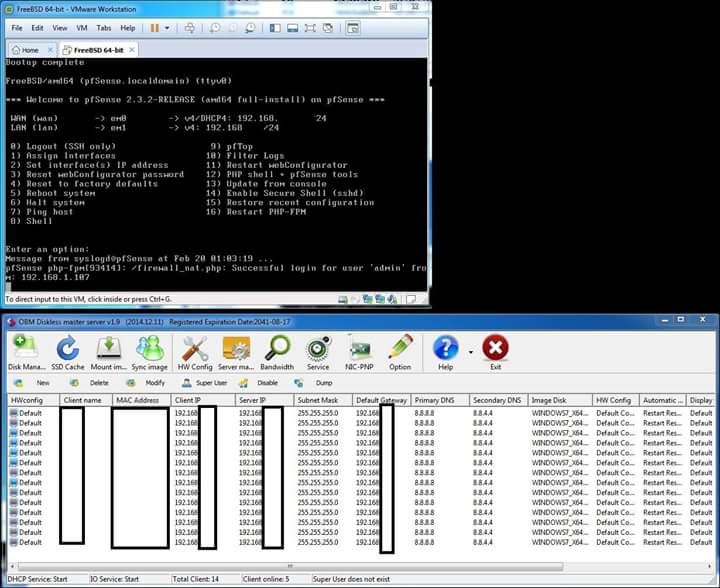The width and height of the screenshot is (720, 588).
Task: Click 'Super User does not exist' status text
Action: click(x=351, y=579)
